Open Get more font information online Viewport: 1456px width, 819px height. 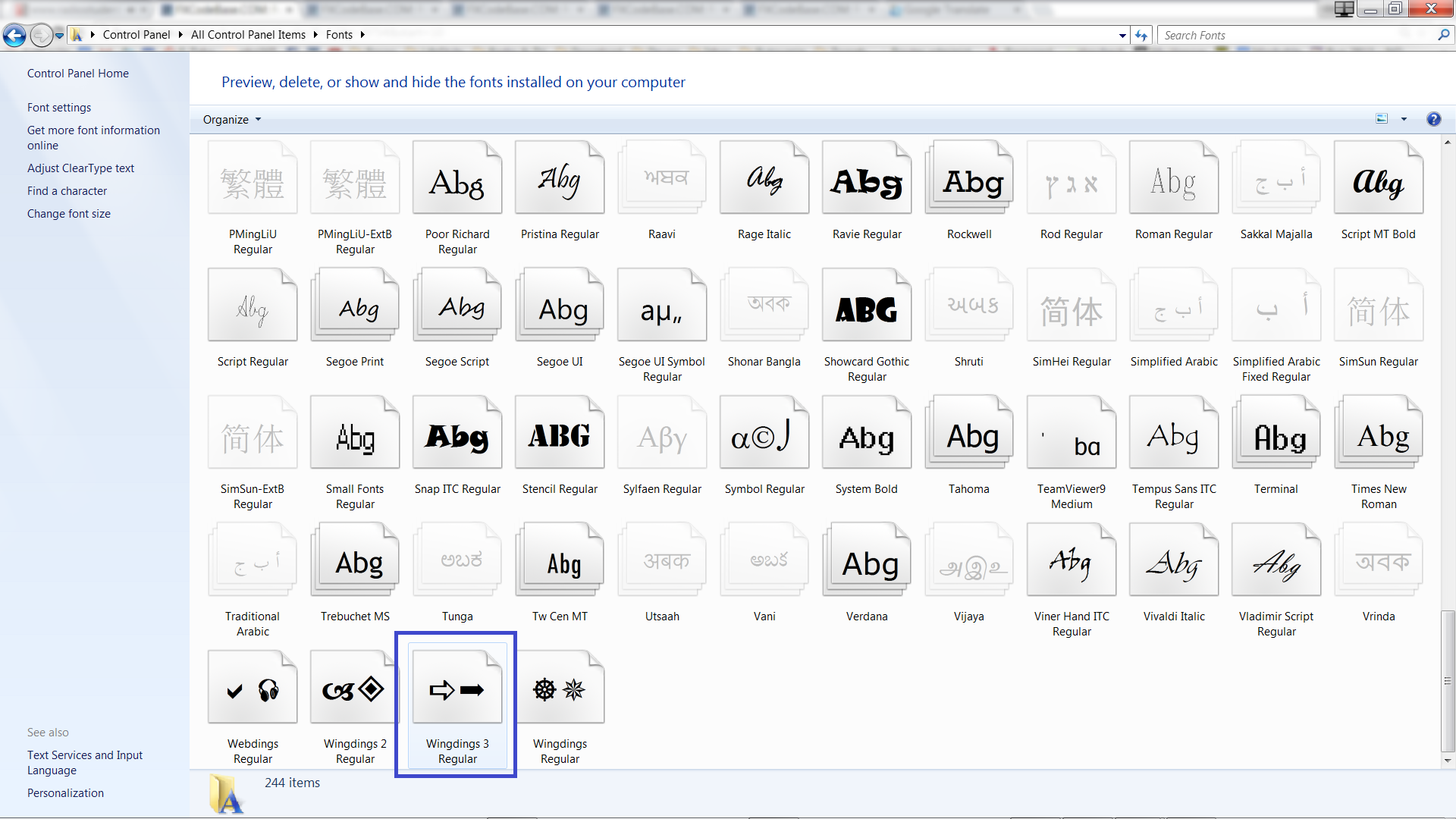93,138
